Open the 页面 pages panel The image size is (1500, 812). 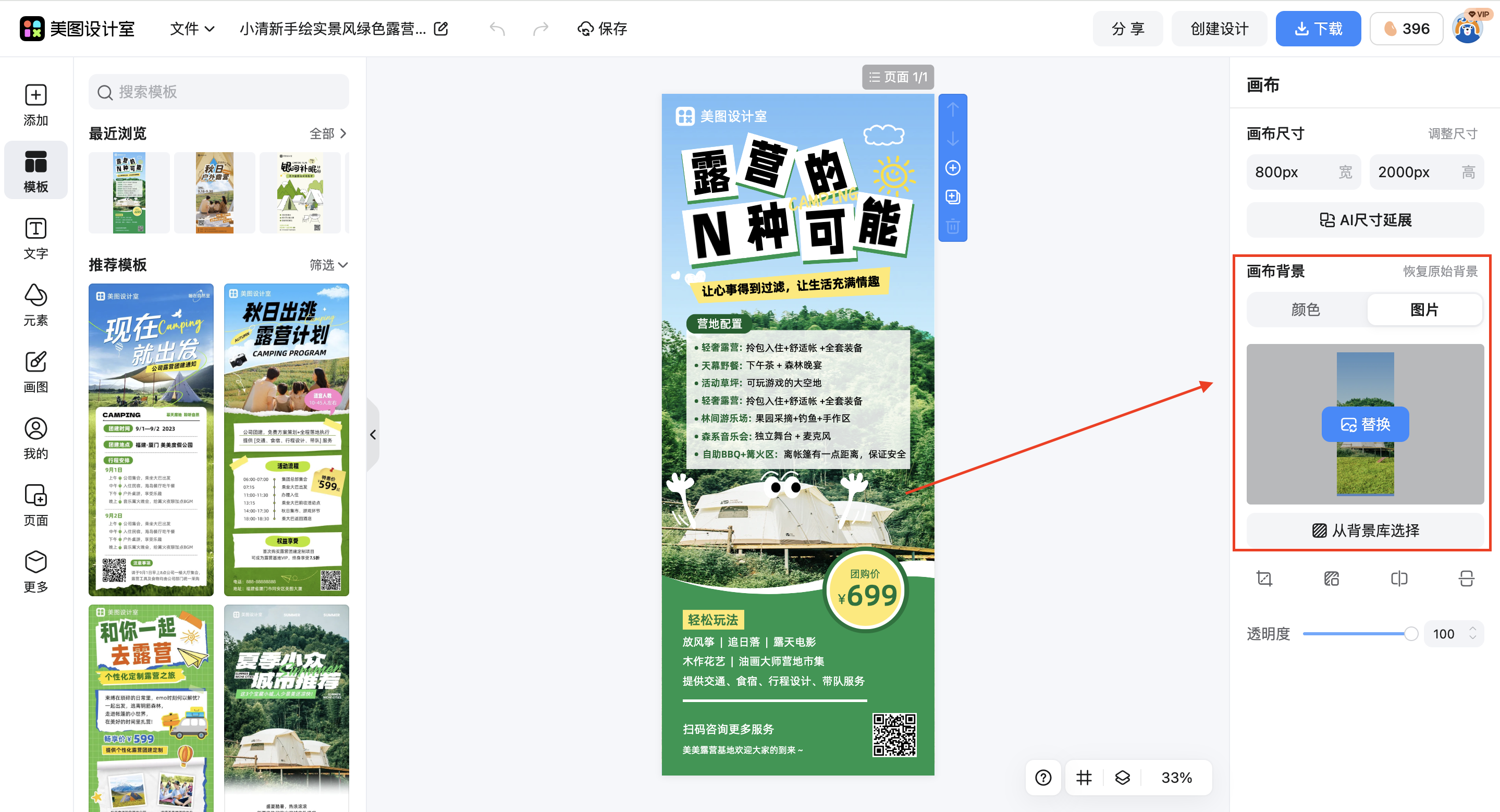tap(35, 504)
